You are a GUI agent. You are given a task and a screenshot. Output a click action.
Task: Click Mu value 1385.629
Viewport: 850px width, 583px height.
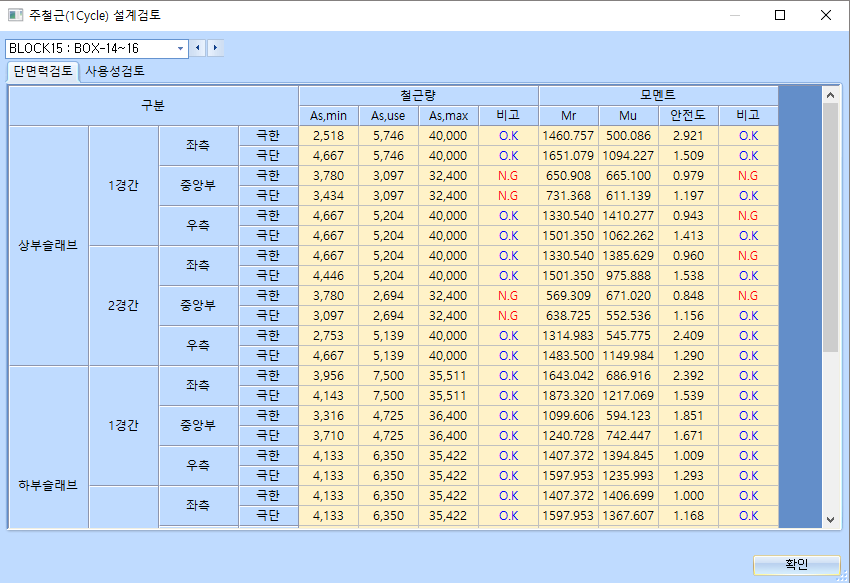click(x=628, y=255)
